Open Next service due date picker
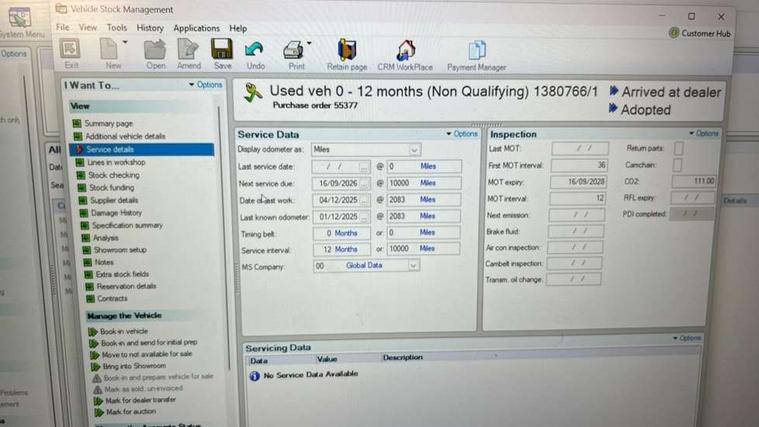Screen dimensions: 759x427 (365, 184)
